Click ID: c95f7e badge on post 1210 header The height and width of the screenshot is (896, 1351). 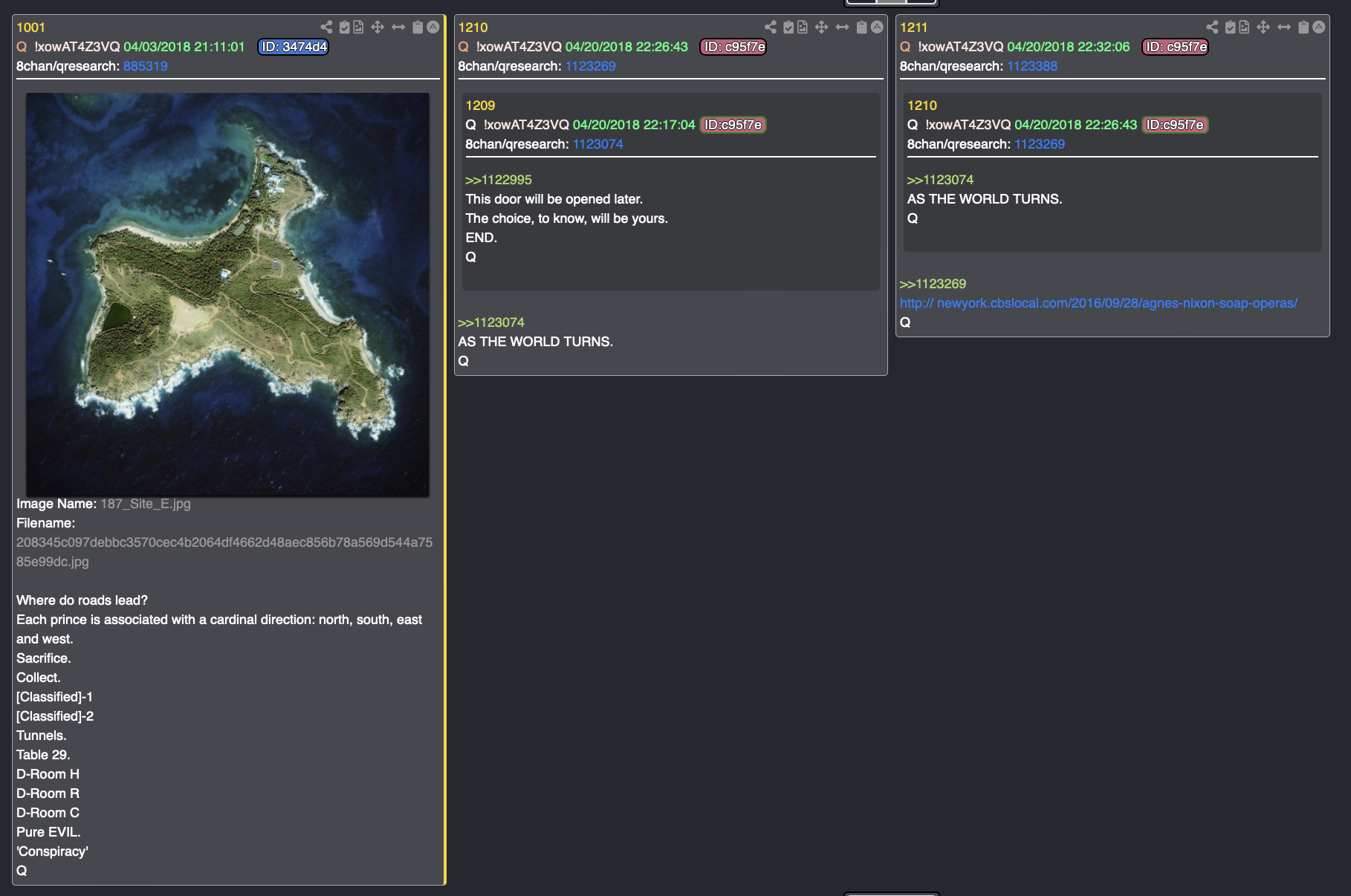[x=734, y=47]
